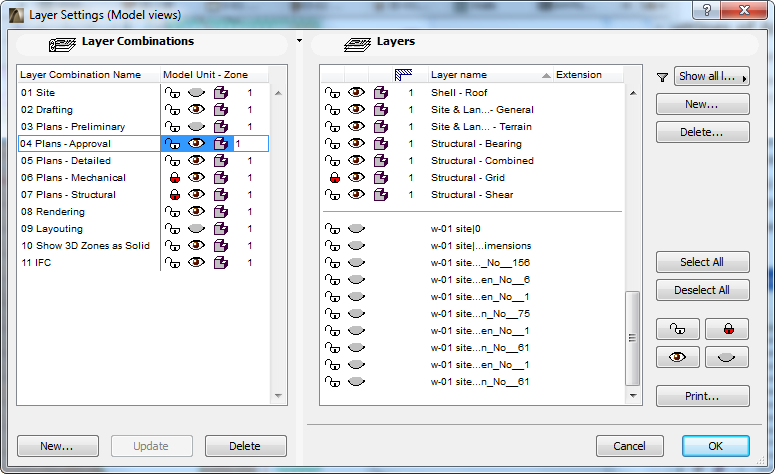Image resolution: width=775 pixels, height=474 pixels.
Task: Select the Structural - Combined layer name
Action: click(x=482, y=161)
